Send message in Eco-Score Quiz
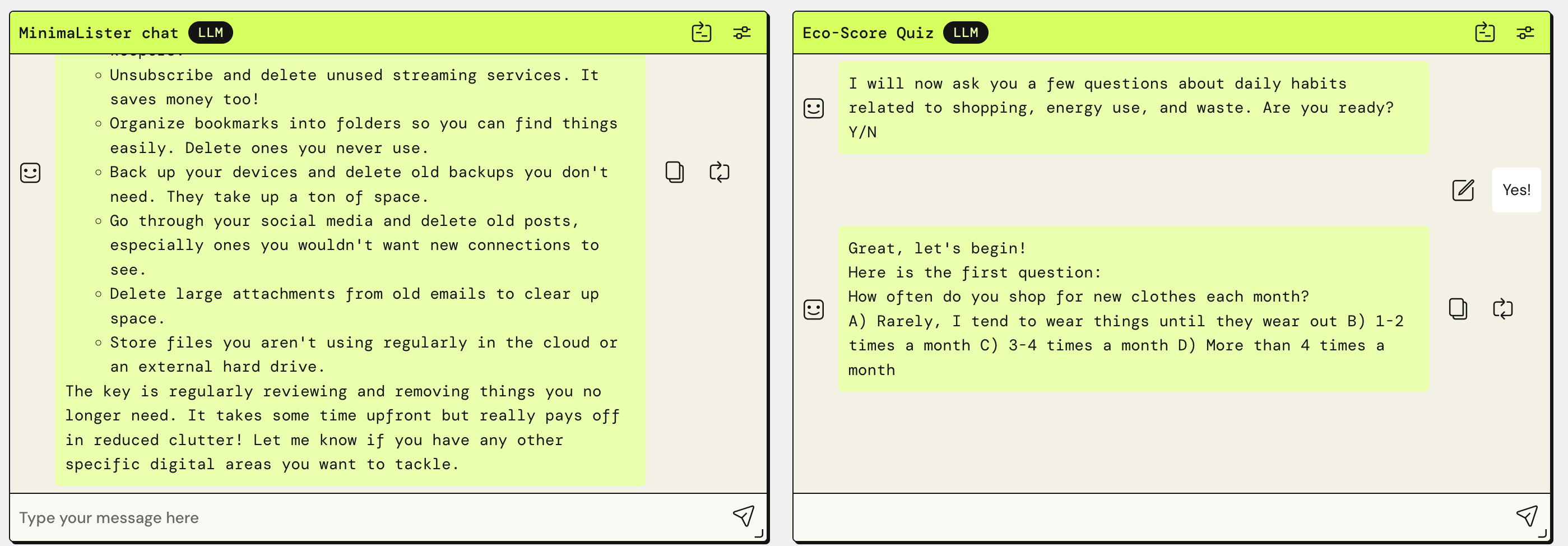The width and height of the screenshot is (1568, 546). (1527, 517)
